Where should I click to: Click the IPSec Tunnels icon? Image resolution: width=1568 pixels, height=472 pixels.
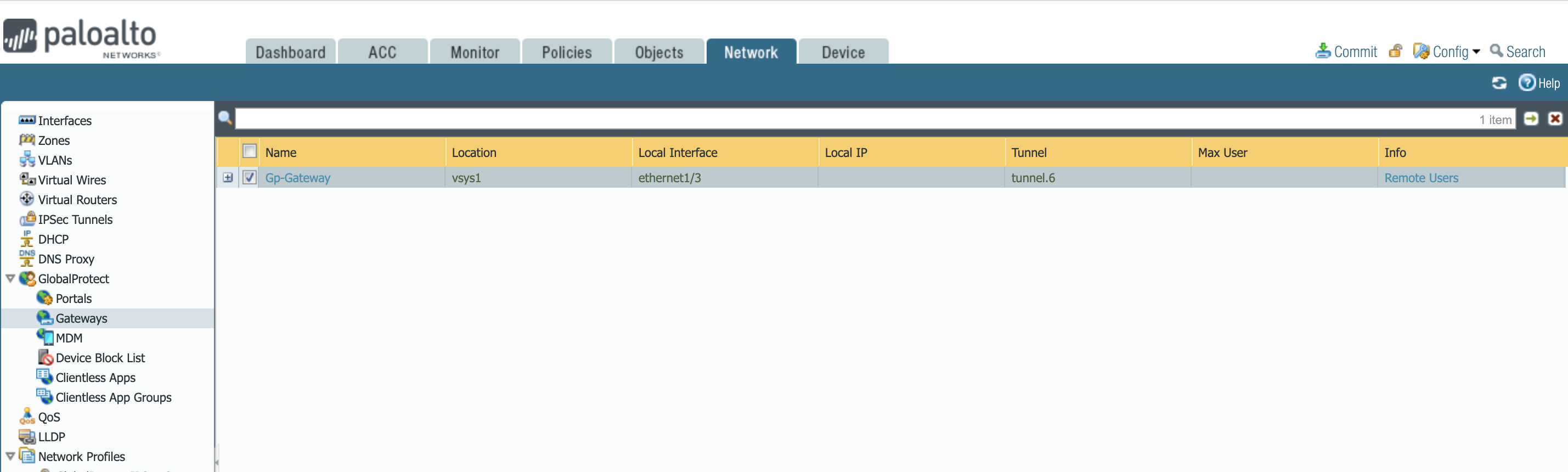coord(27,218)
